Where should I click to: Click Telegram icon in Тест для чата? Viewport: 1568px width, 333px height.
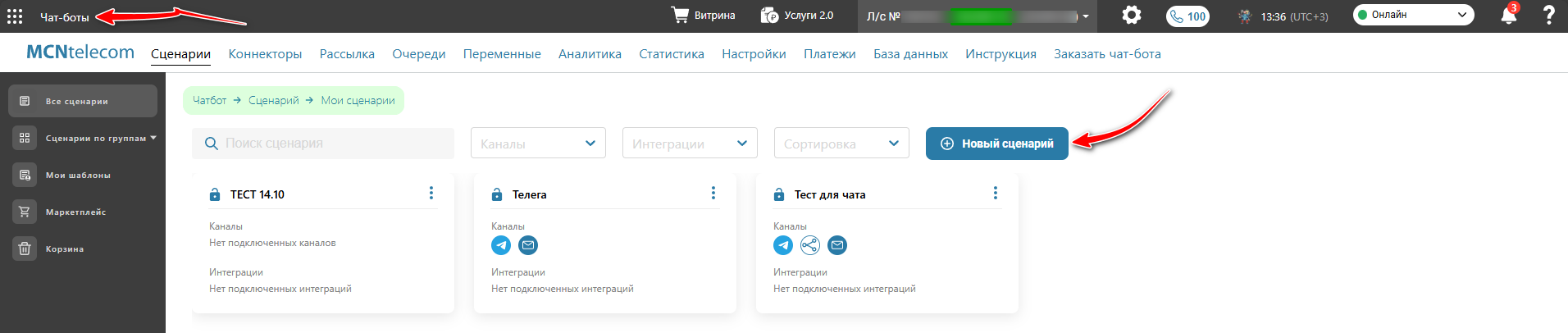point(783,245)
